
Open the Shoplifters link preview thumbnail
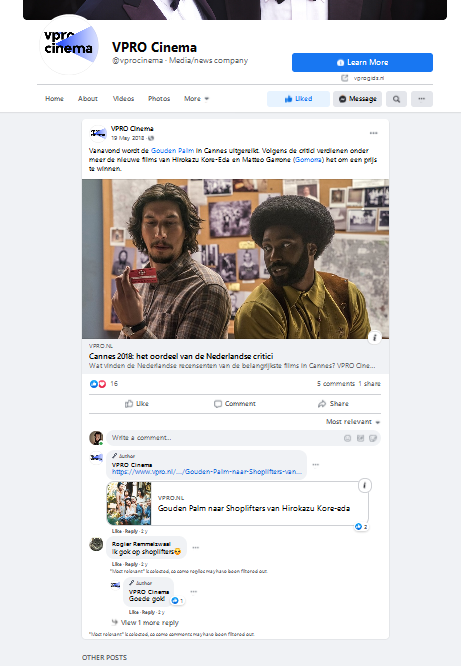(x=129, y=503)
